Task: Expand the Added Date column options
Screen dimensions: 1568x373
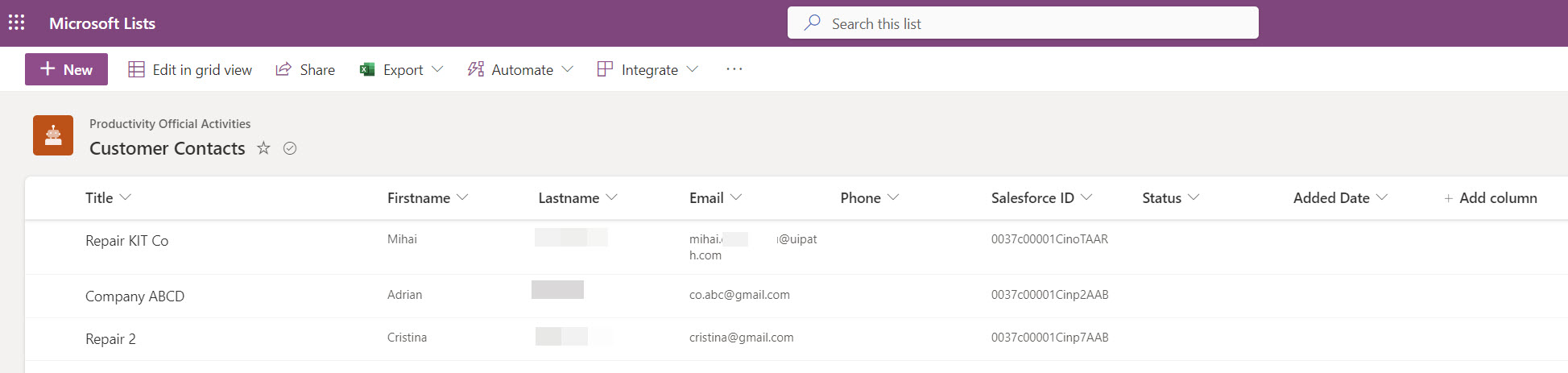Action: tap(1339, 198)
